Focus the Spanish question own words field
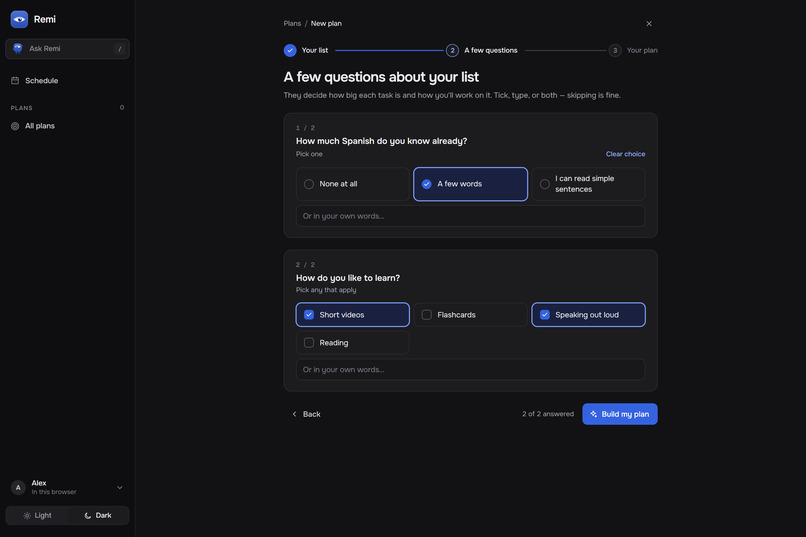This screenshot has height=537, width=806. (x=470, y=216)
